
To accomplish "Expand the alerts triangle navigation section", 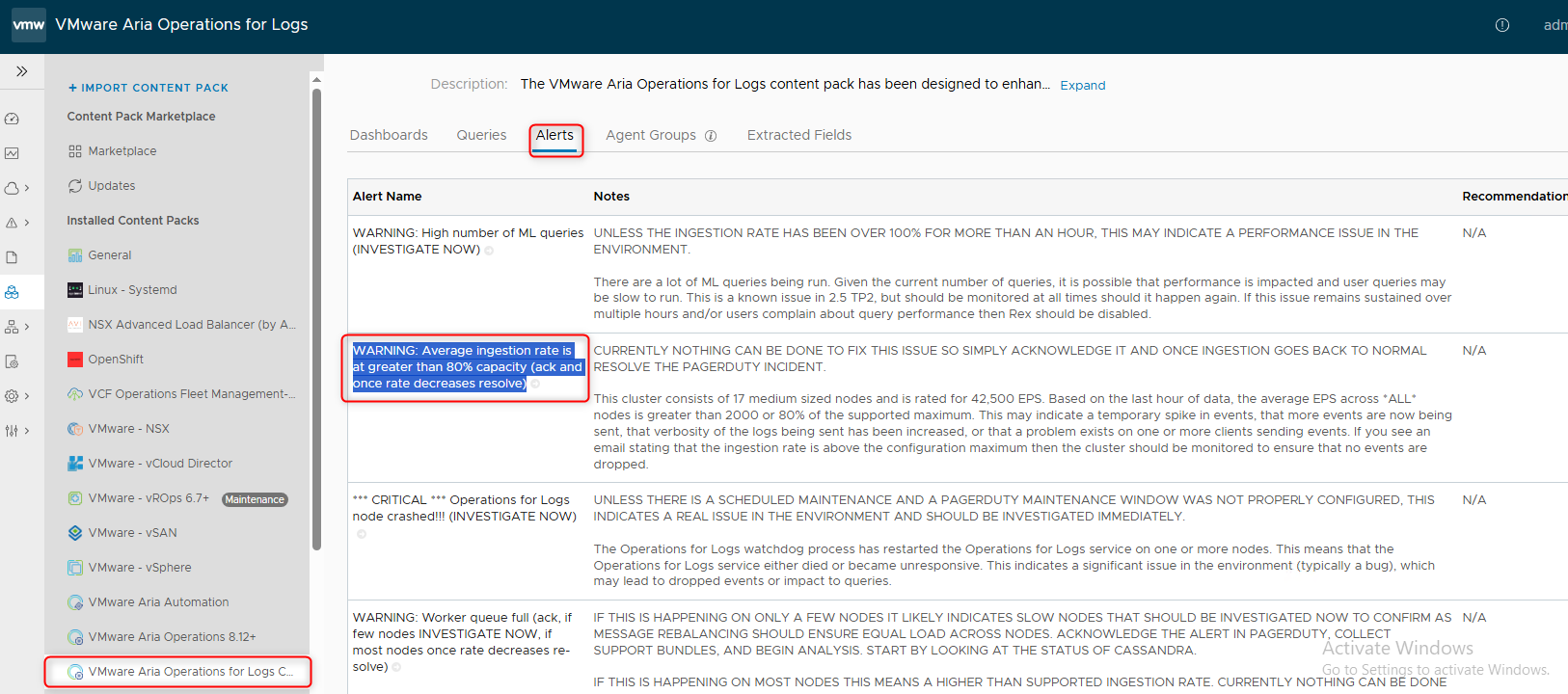I will click(16, 223).
